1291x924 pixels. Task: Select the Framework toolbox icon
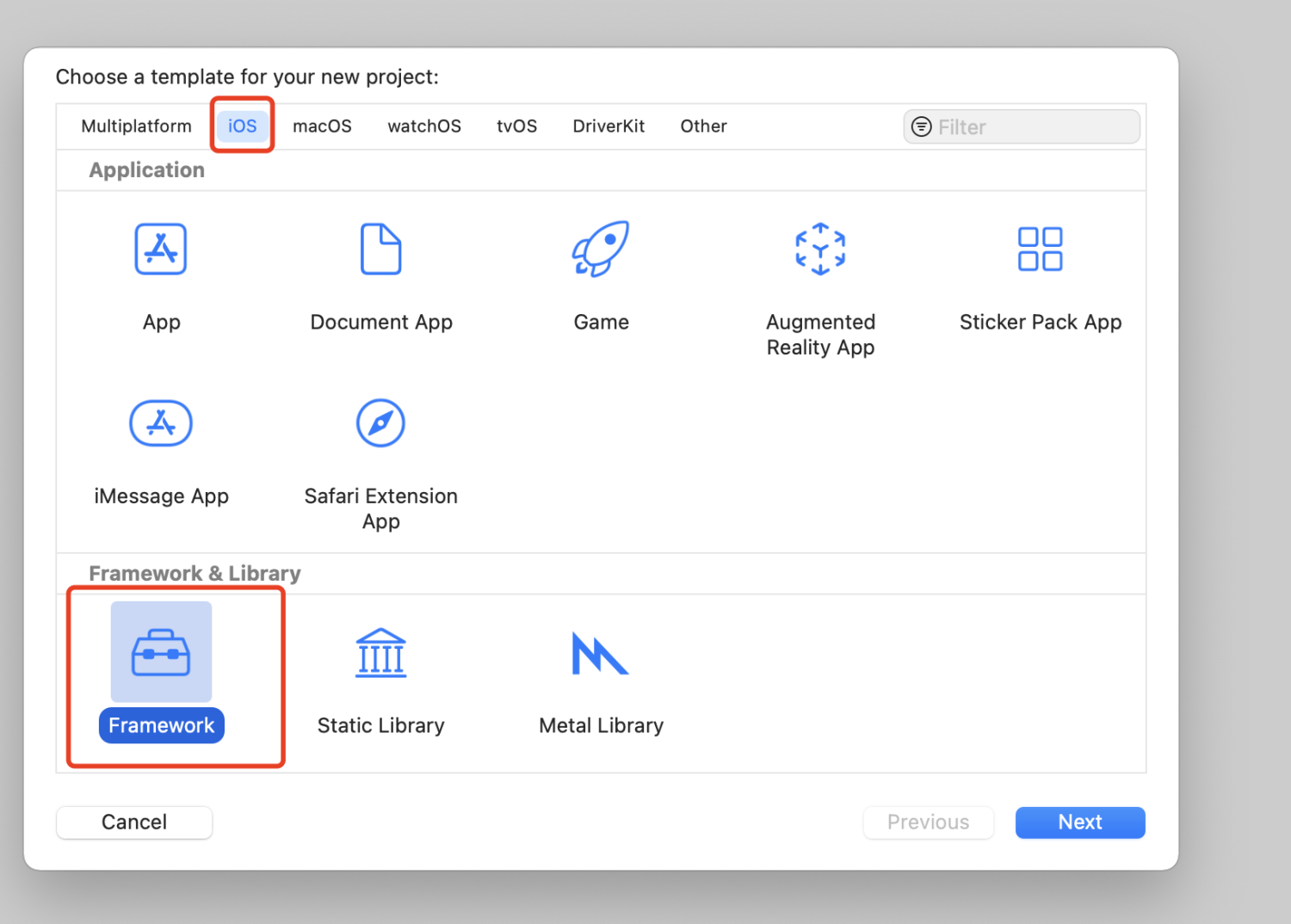161,652
